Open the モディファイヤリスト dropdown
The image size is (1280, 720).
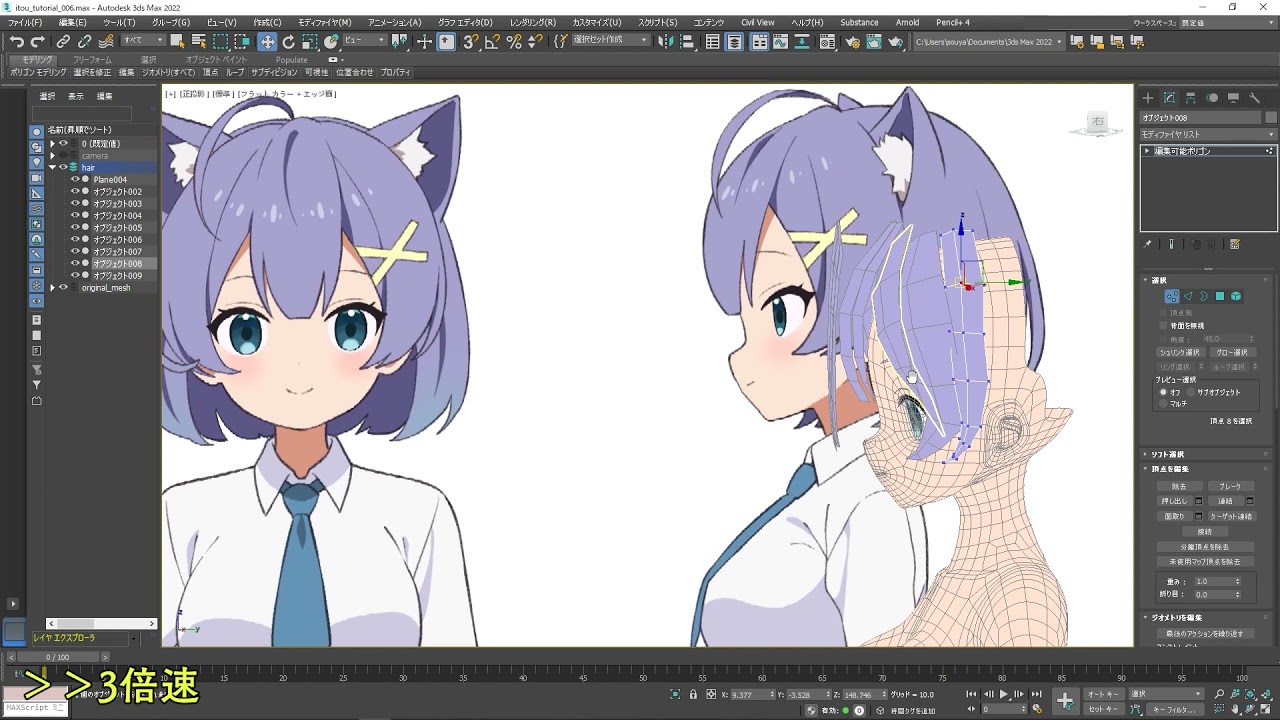[x=1208, y=134]
